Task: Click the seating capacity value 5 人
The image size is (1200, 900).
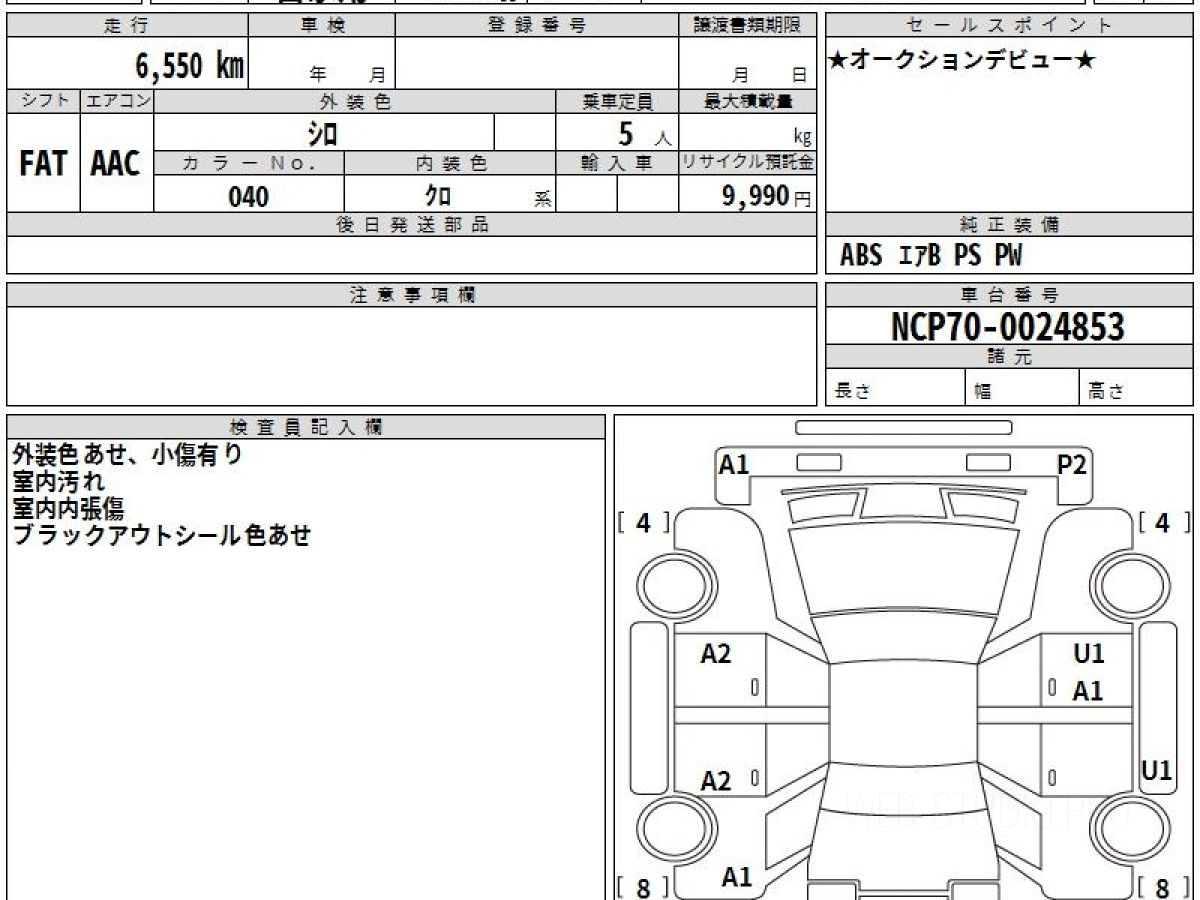Action: (645, 133)
